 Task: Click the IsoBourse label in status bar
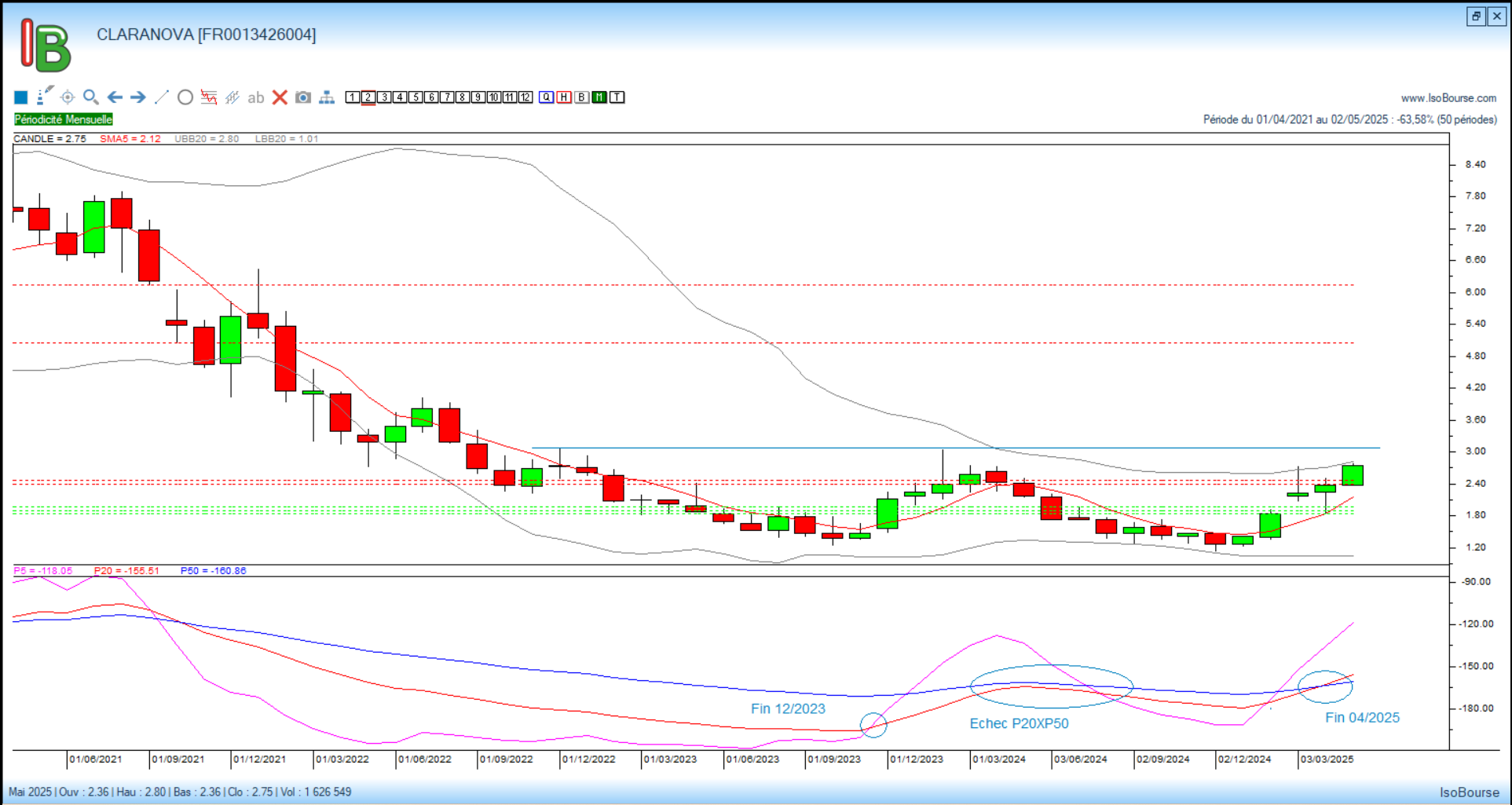tap(1470, 792)
